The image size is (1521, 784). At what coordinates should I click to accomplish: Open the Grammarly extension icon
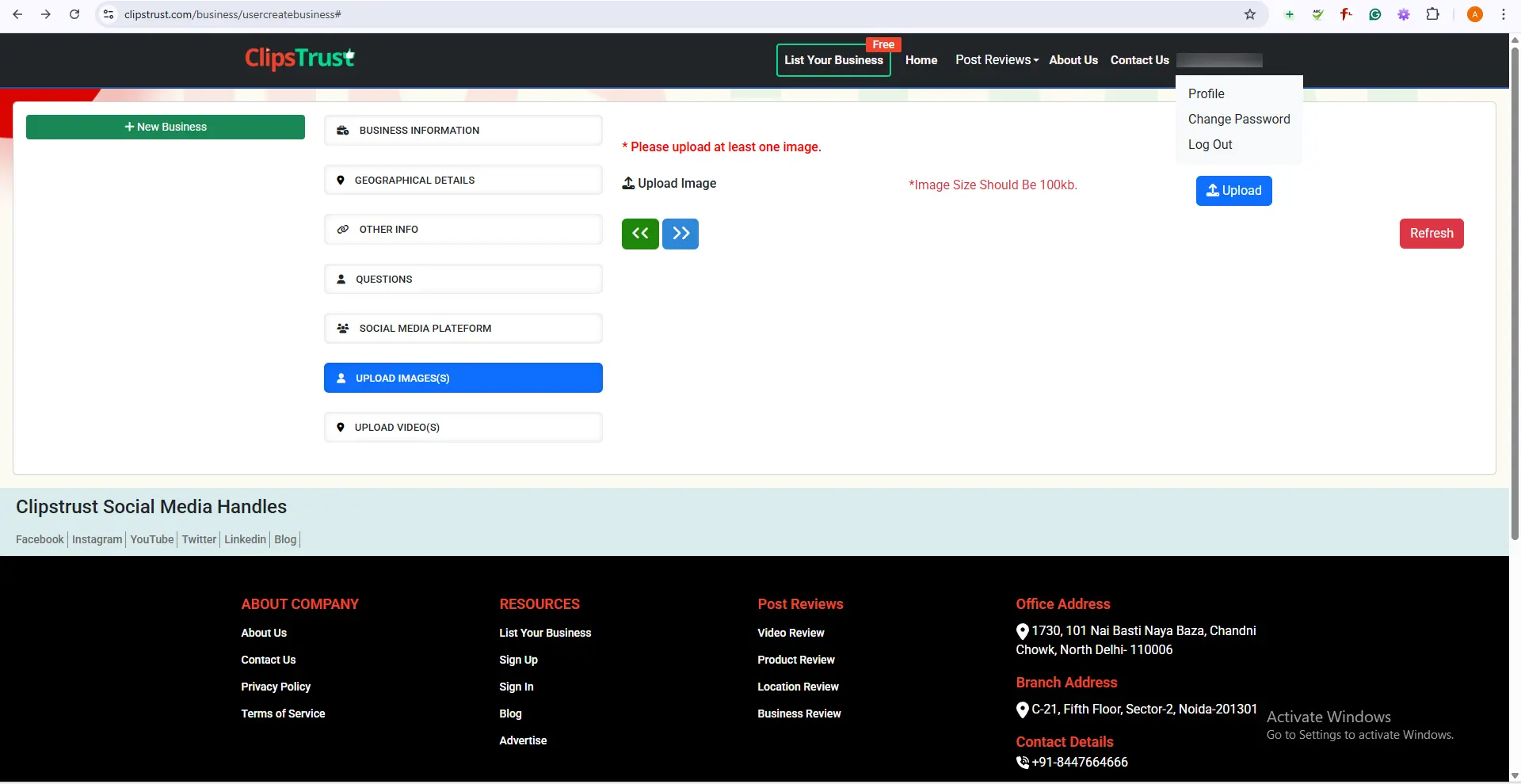tap(1375, 14)
